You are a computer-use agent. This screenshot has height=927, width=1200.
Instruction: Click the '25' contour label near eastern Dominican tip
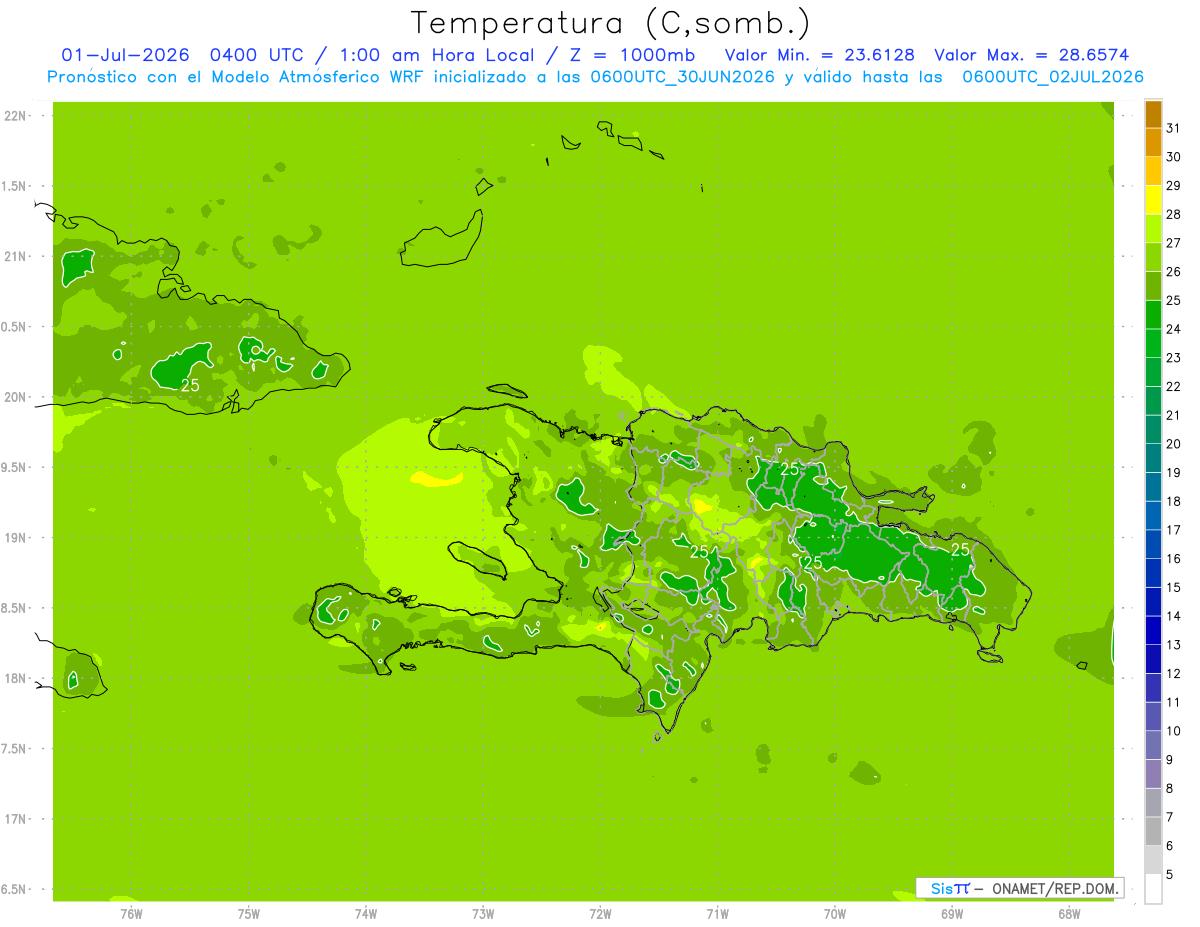(x=960, y=549)
